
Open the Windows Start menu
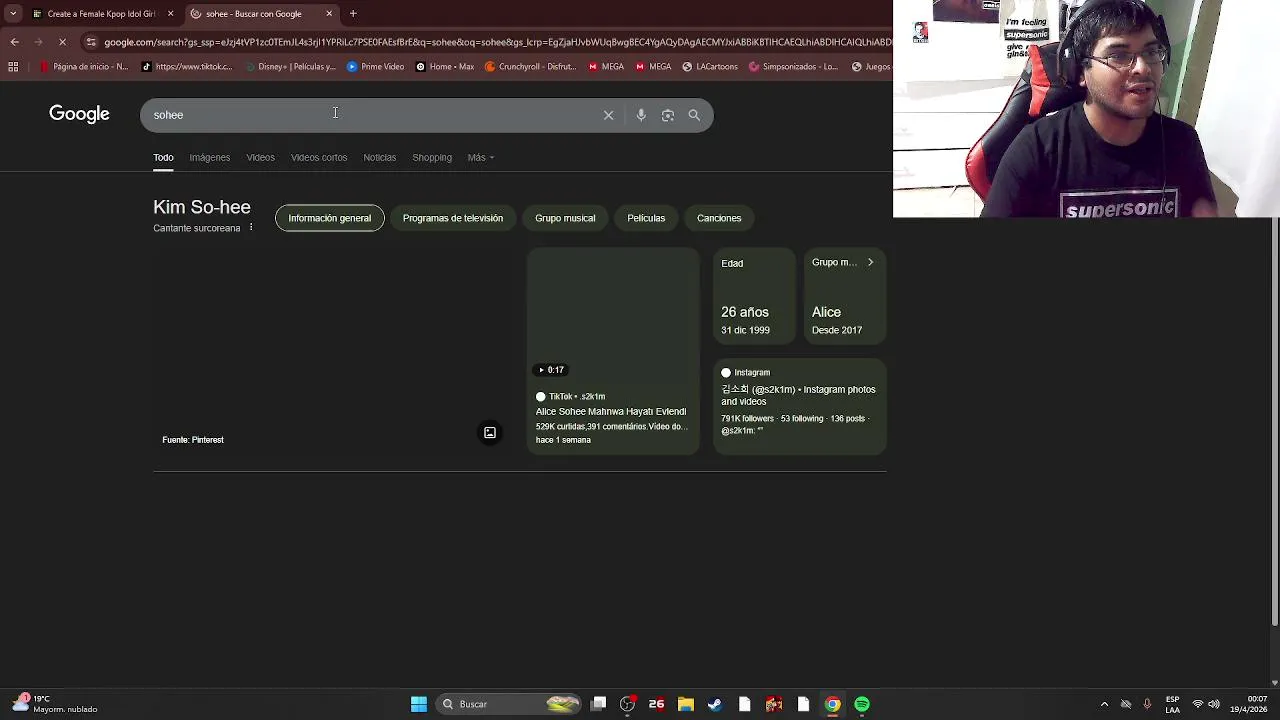(x=419, y=704)
